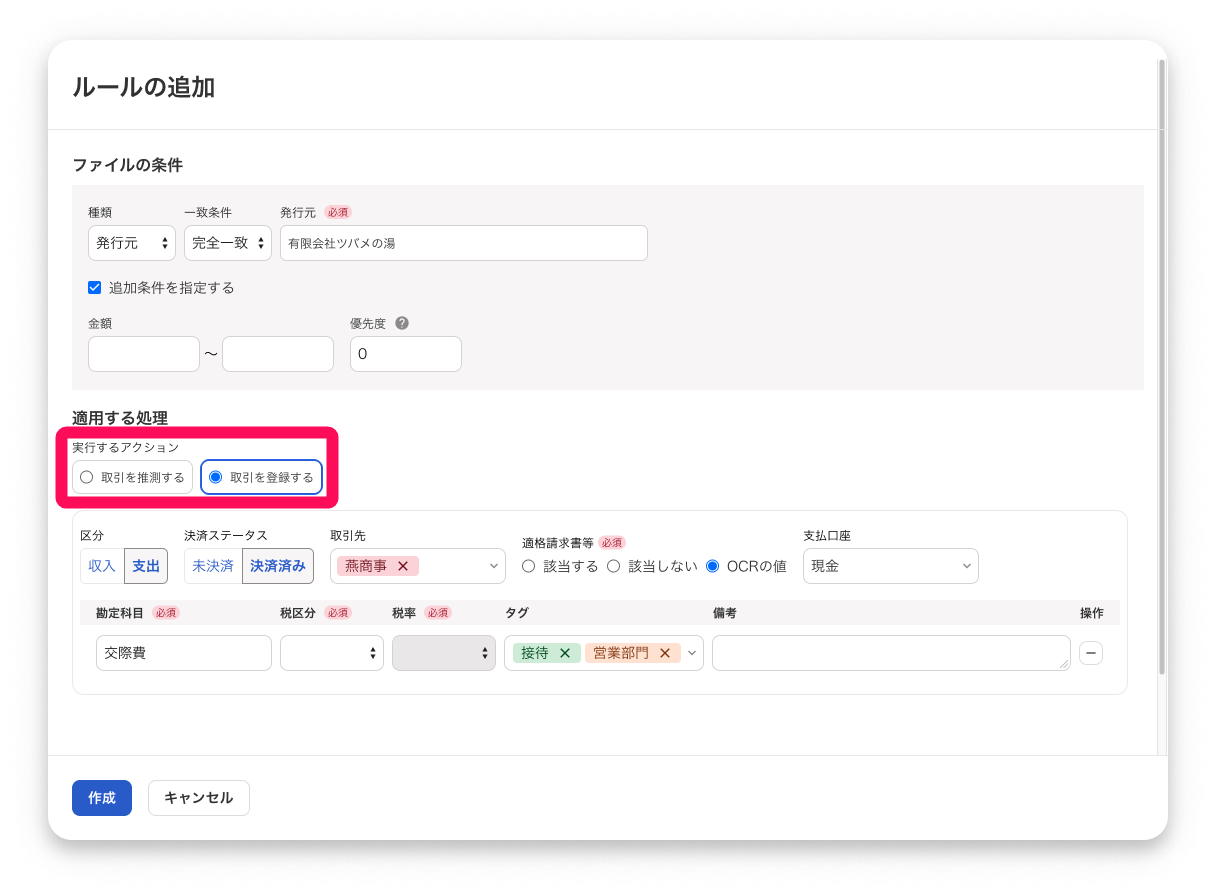Click the help icon next to 優先度
This screenshot has width=1216, height=896.
(402, 323)
